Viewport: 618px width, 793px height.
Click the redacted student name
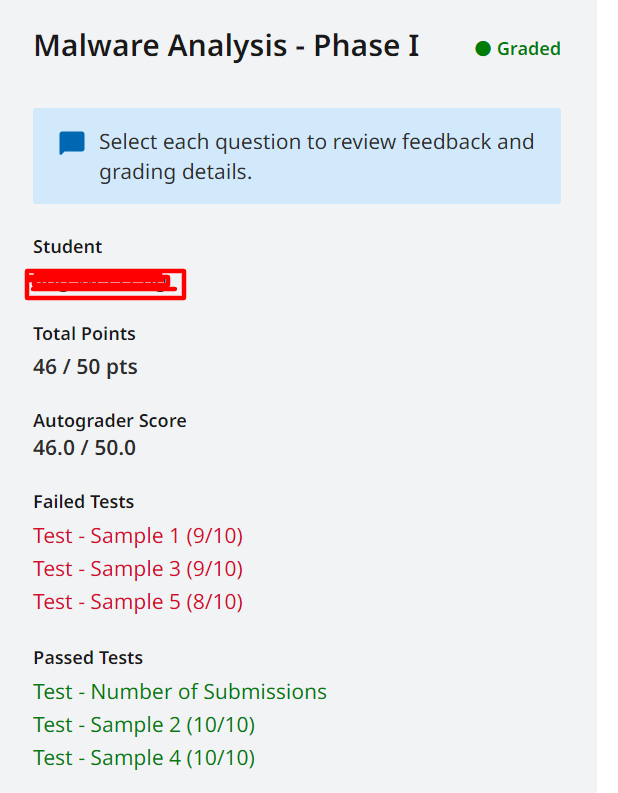point(106,284)
